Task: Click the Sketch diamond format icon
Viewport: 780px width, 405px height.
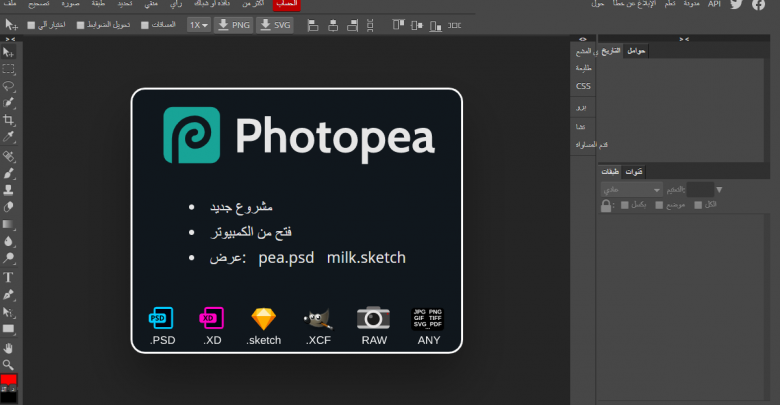Action: click(264, 318)
